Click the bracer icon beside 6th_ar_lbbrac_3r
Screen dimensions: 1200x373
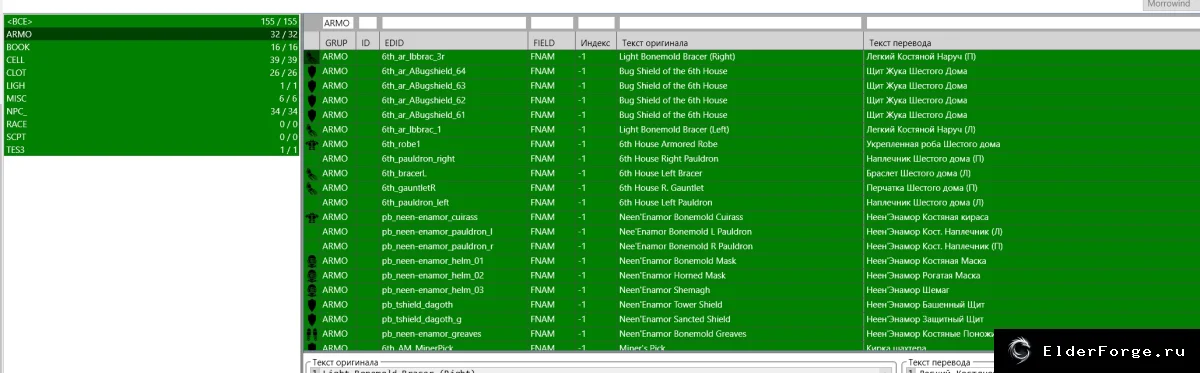click(x=312, y=57)
